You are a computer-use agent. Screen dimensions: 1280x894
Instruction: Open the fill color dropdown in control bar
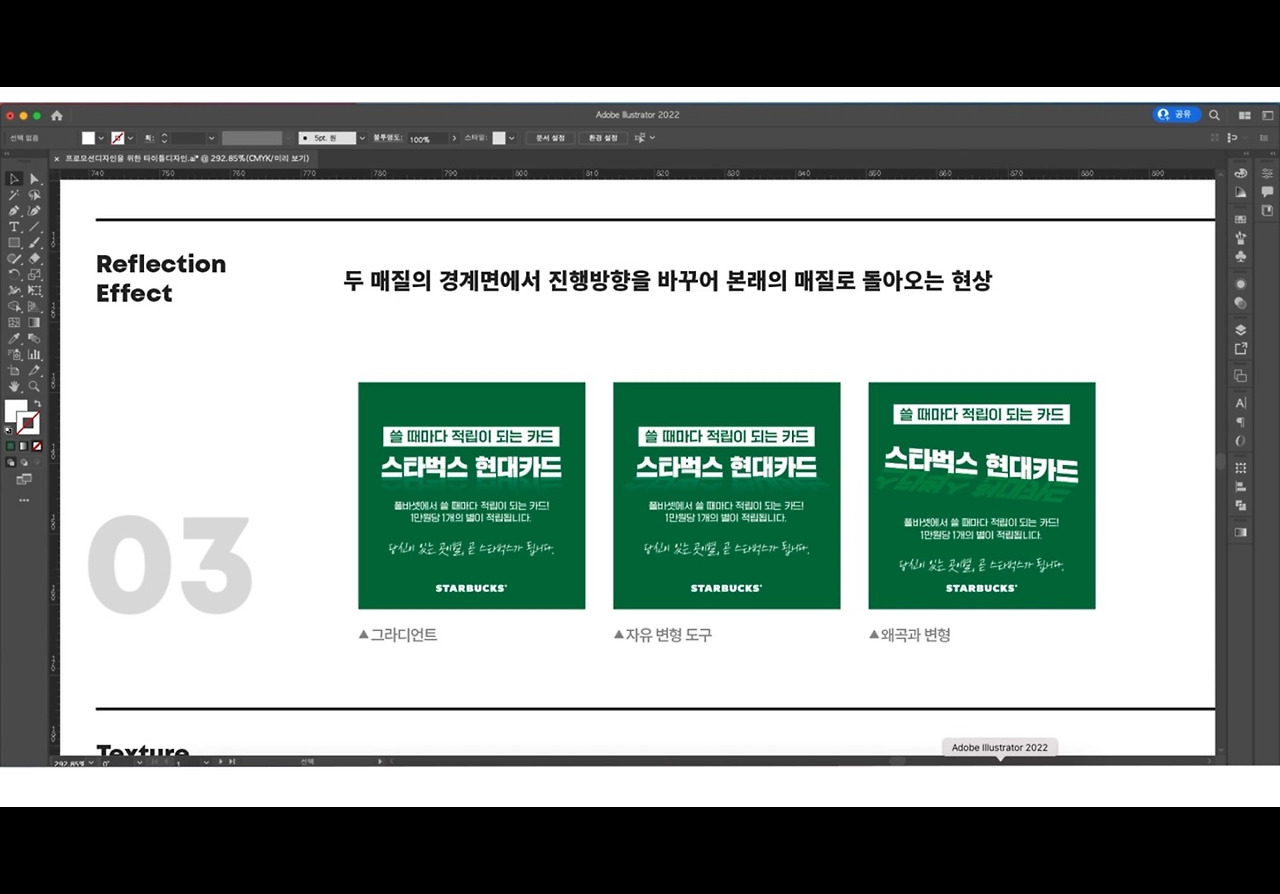tap(102, 138)
